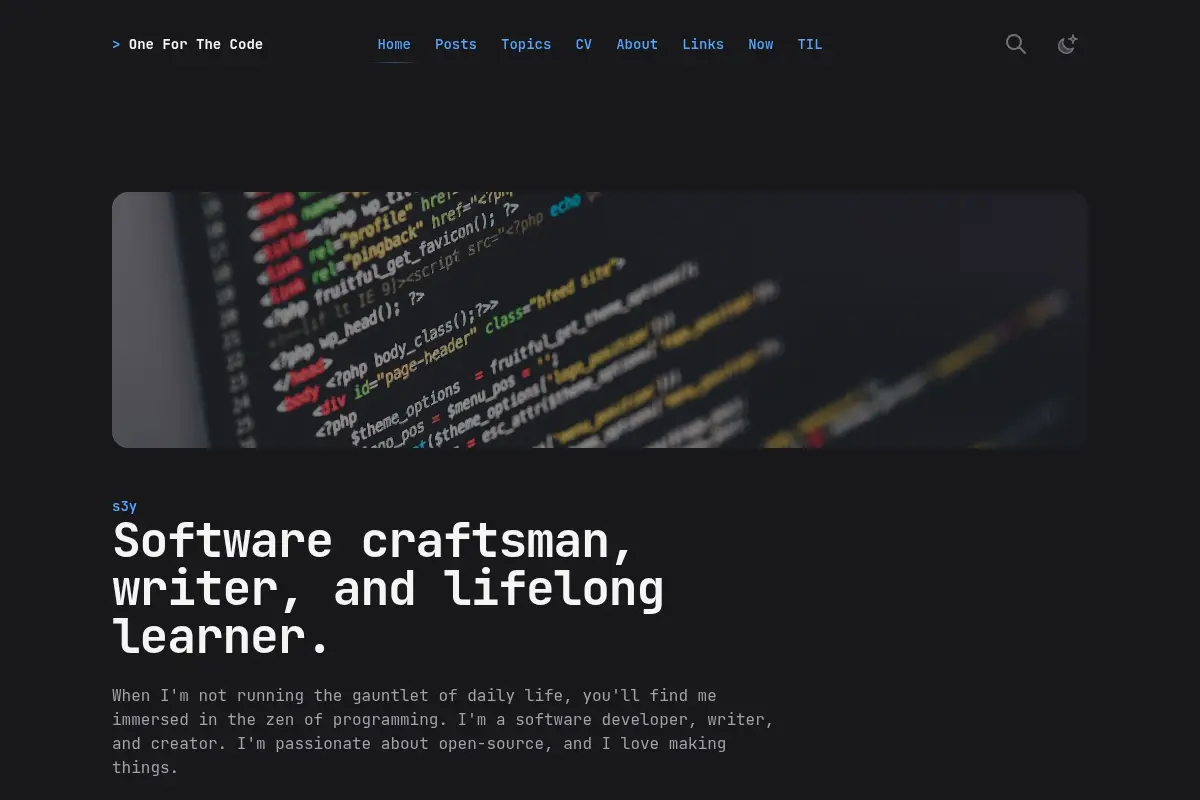
Task: Select the Home nav item
Action: tap(394, 44)
